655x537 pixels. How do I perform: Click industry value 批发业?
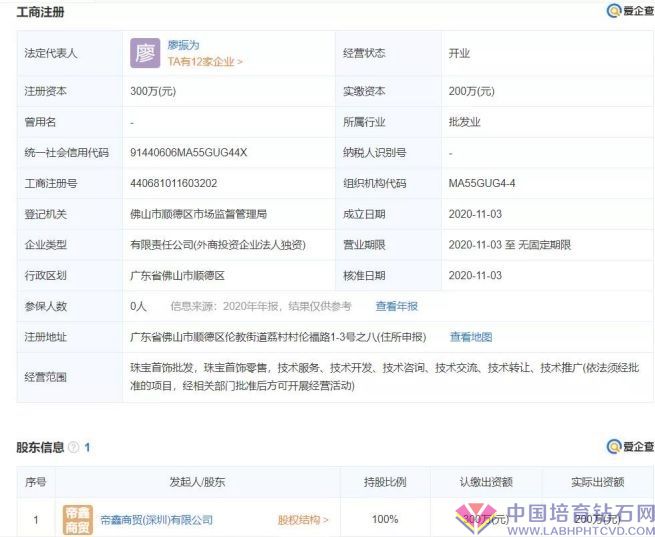click(x=465, y=122)
